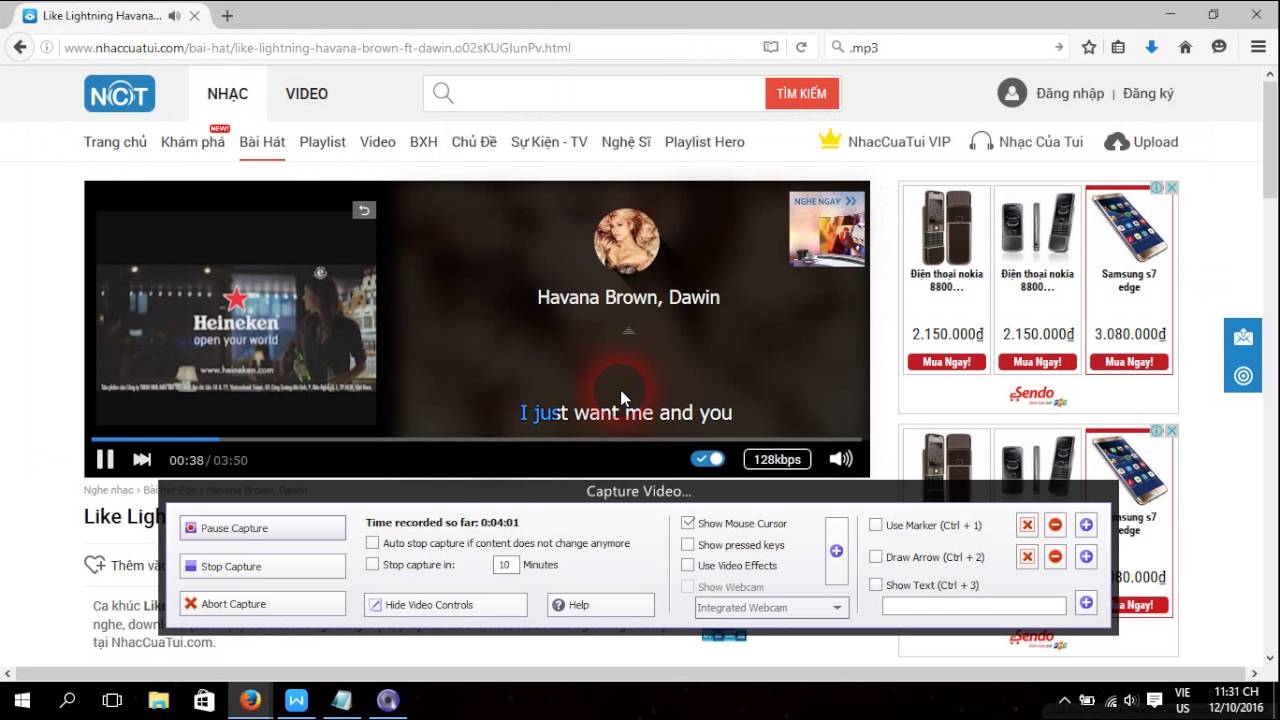
Task: Open File Explorer from the taskbar
Action: 159,700
